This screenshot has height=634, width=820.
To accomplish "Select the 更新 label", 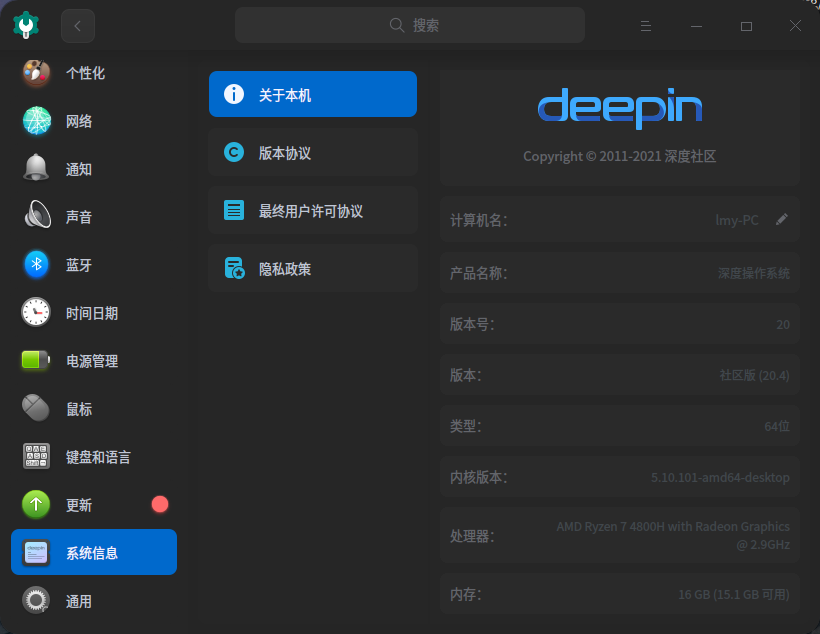I will [79, 505].
